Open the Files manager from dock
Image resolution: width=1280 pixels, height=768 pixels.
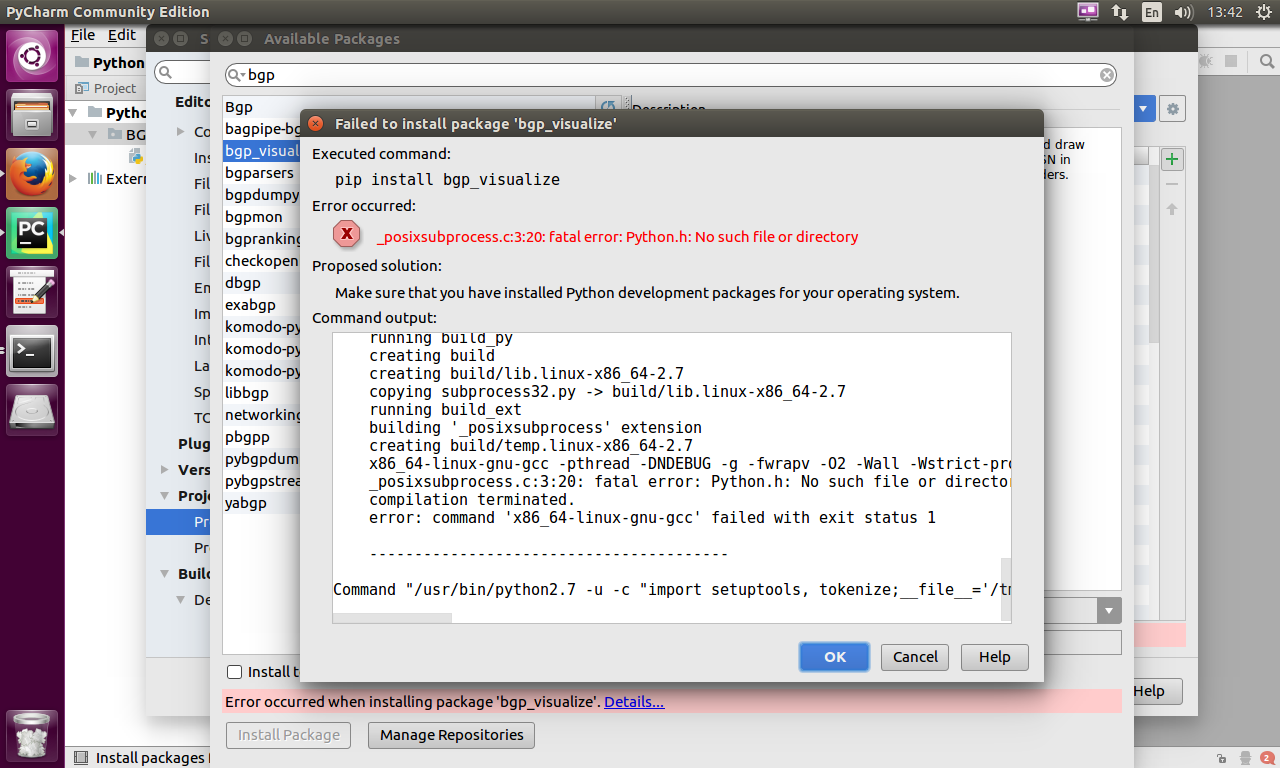(x=32, y=115)
